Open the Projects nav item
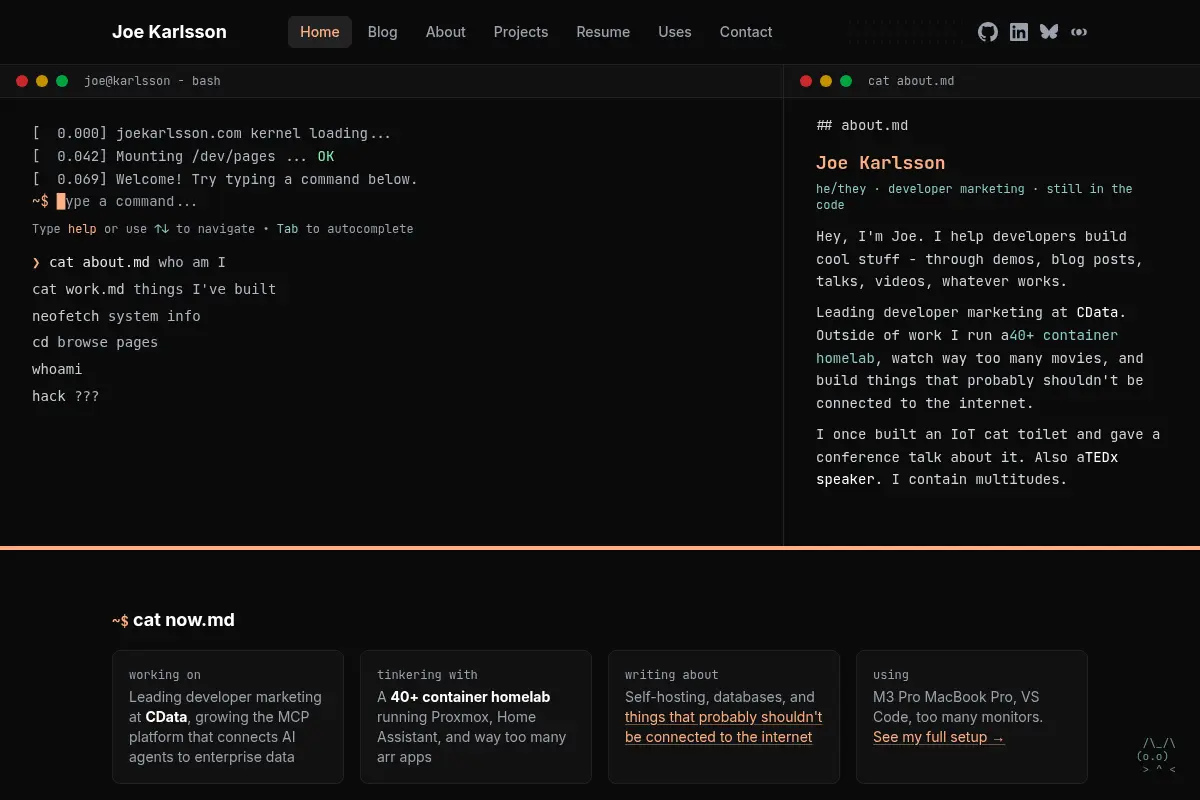Viewport: 1200px width, 800px height. [521, 32]
